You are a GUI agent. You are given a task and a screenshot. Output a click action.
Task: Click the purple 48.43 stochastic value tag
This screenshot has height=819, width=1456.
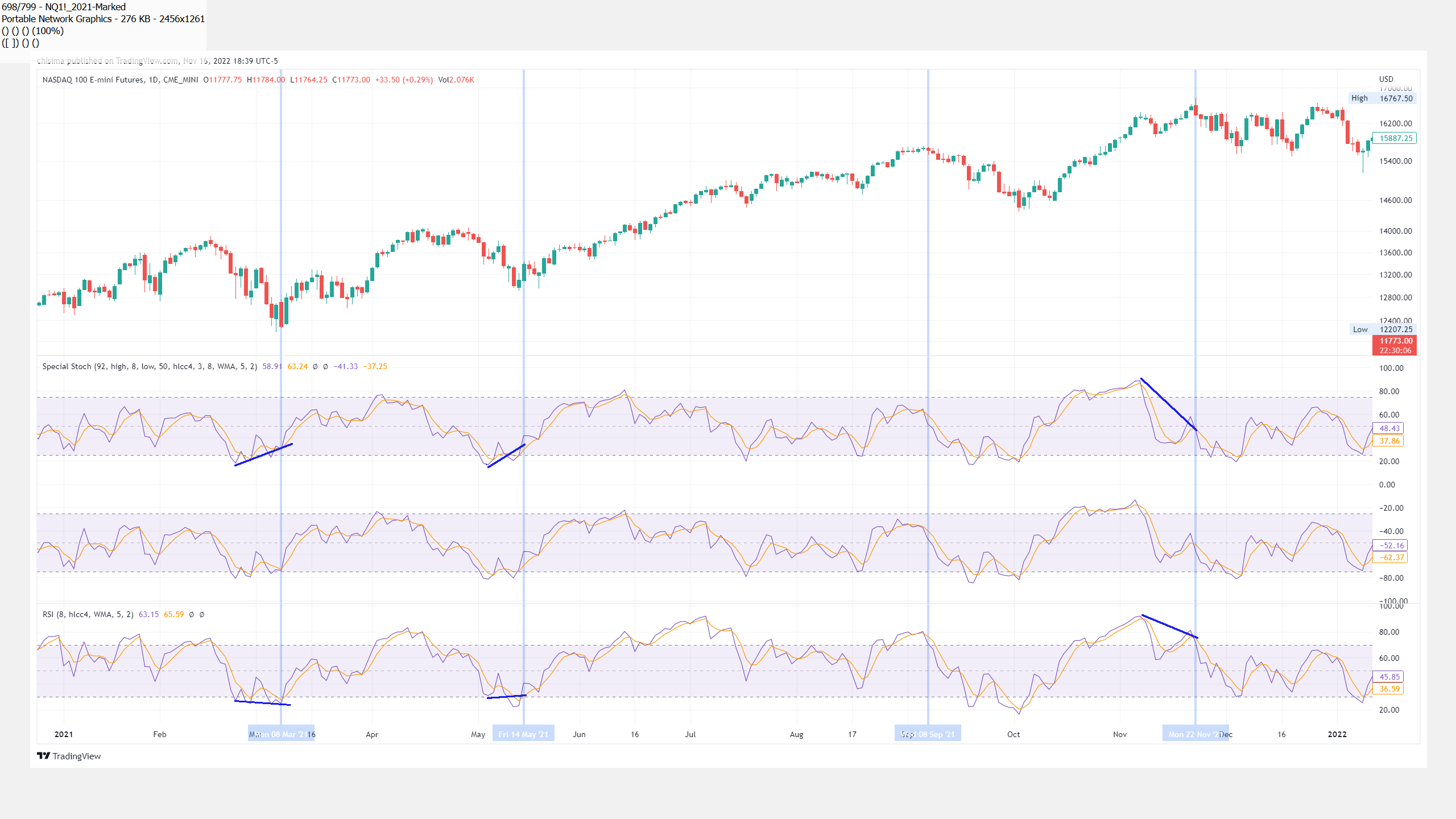[x=1389, y=428]
